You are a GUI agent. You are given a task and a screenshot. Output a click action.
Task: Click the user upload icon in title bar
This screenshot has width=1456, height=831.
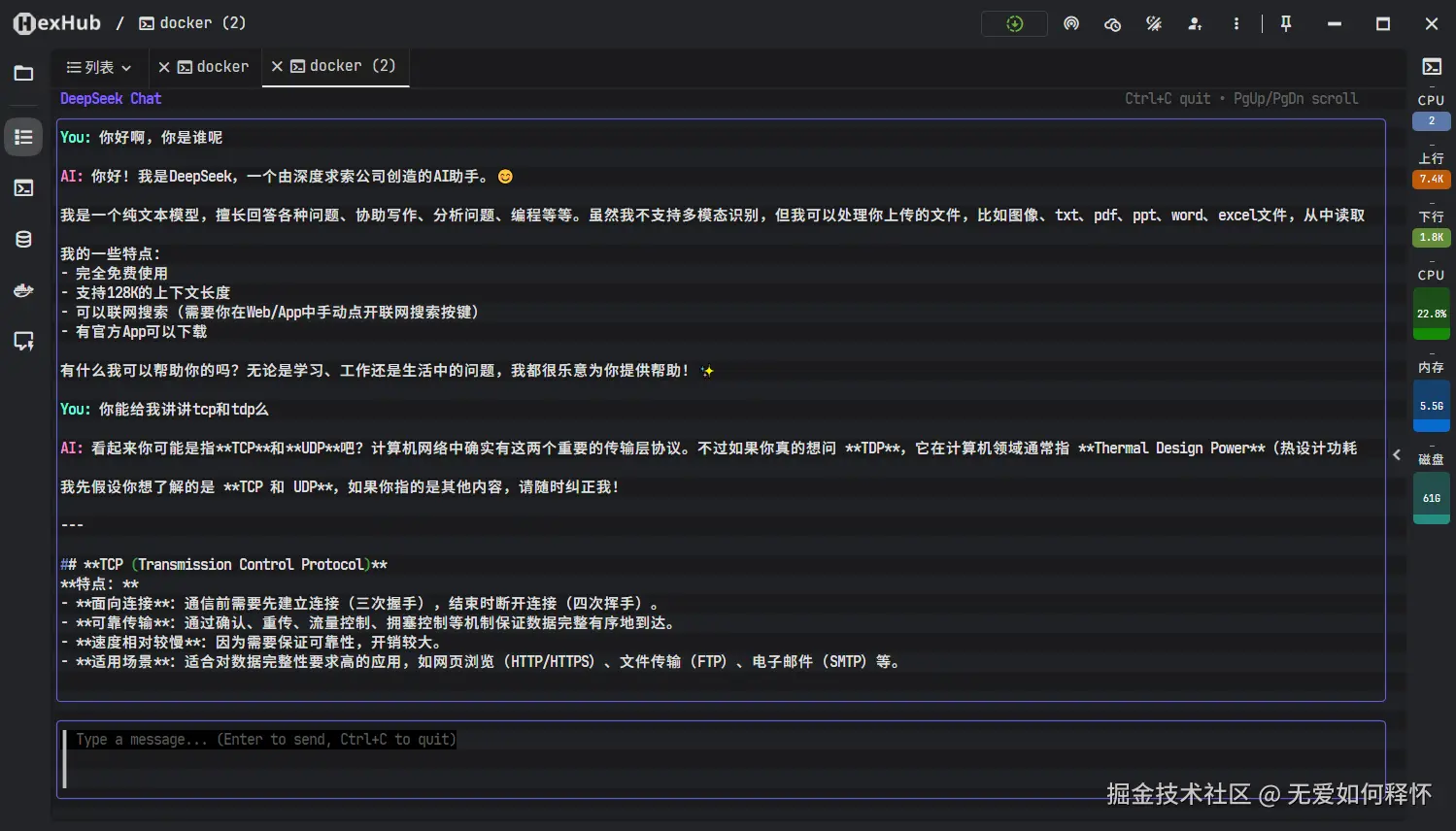coord(1195,23)
